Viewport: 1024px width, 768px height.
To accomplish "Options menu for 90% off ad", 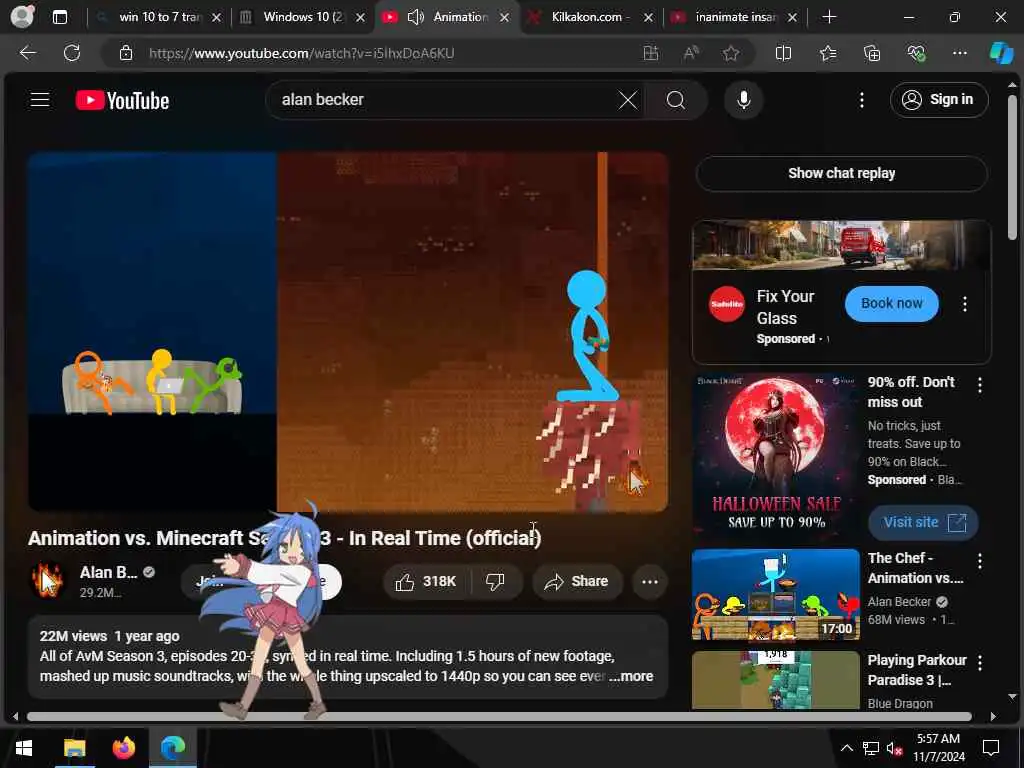I will point(980,385).
